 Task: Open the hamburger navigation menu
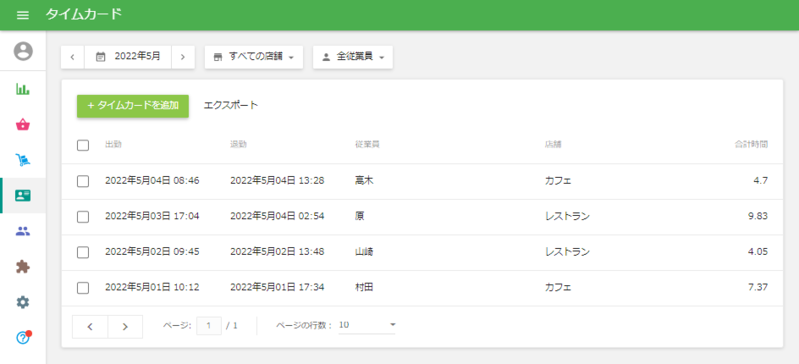pos(23,15)
